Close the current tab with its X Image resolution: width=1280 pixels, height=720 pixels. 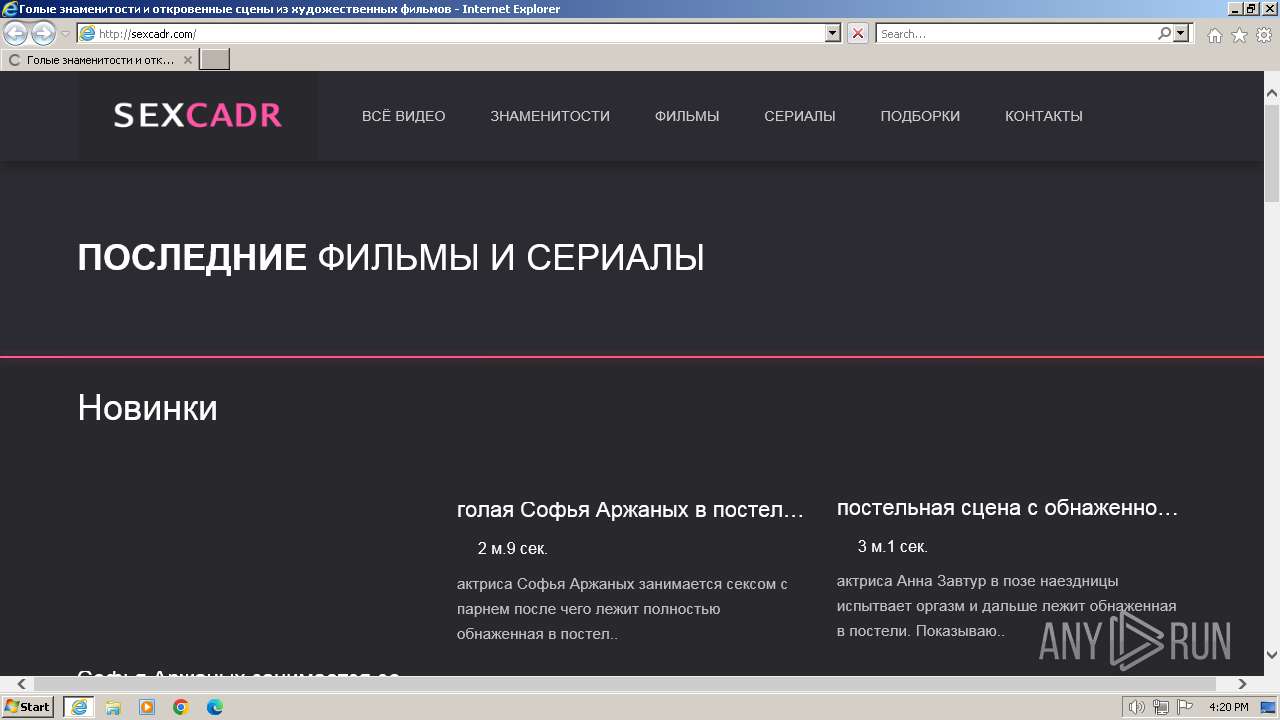(187, 60)
